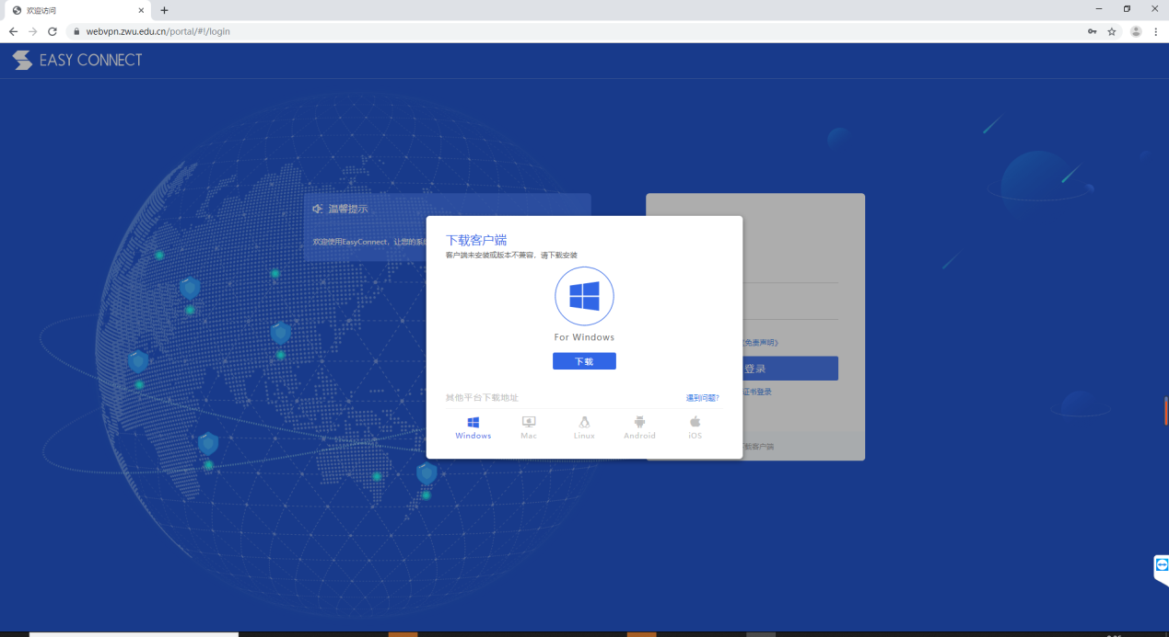Select the 欢迎访问 browser tab
This screenshot has height=637, width=1169.
(78, 10)
